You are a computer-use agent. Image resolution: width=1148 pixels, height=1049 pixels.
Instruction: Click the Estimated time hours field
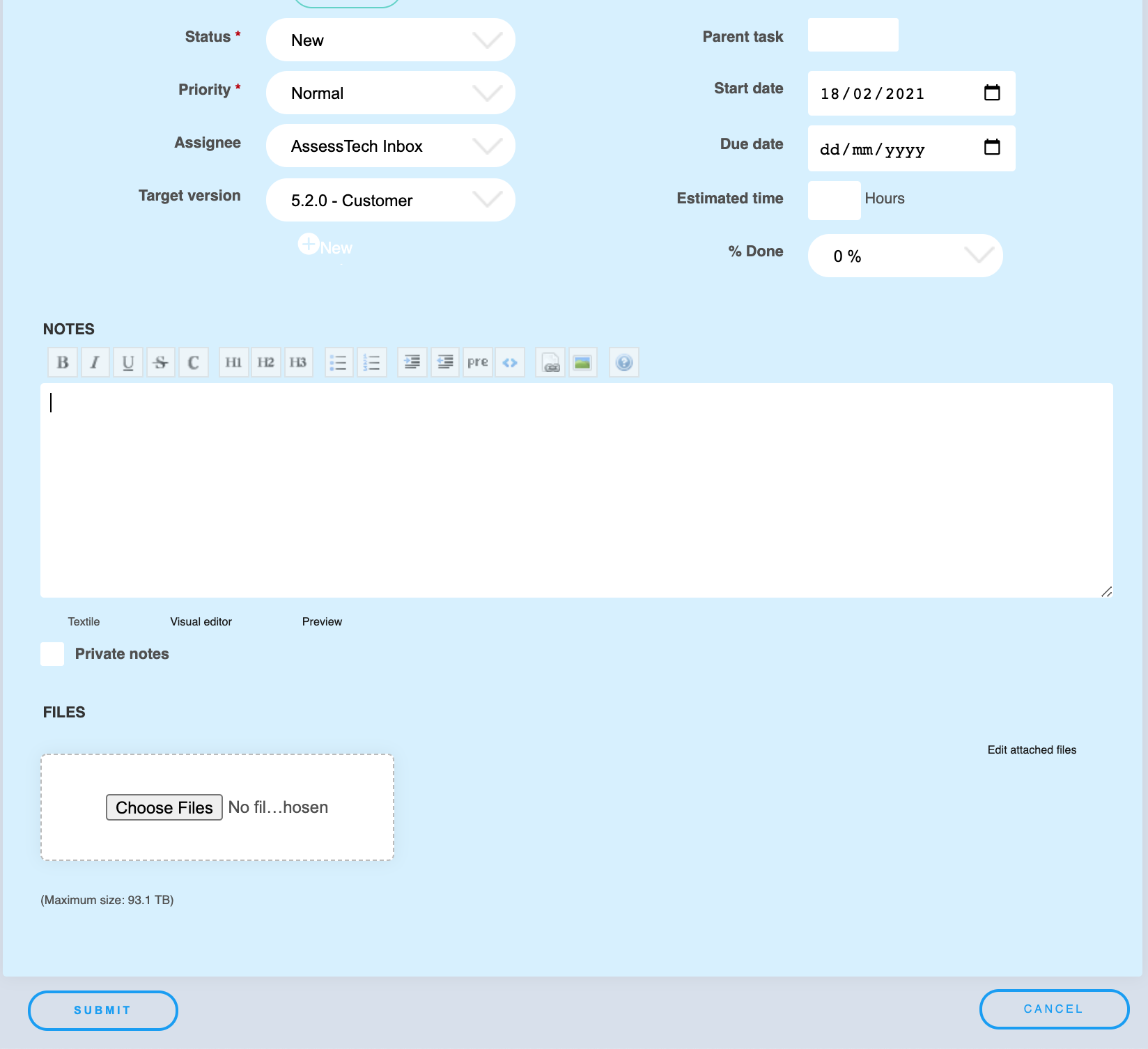coord(835,201)
